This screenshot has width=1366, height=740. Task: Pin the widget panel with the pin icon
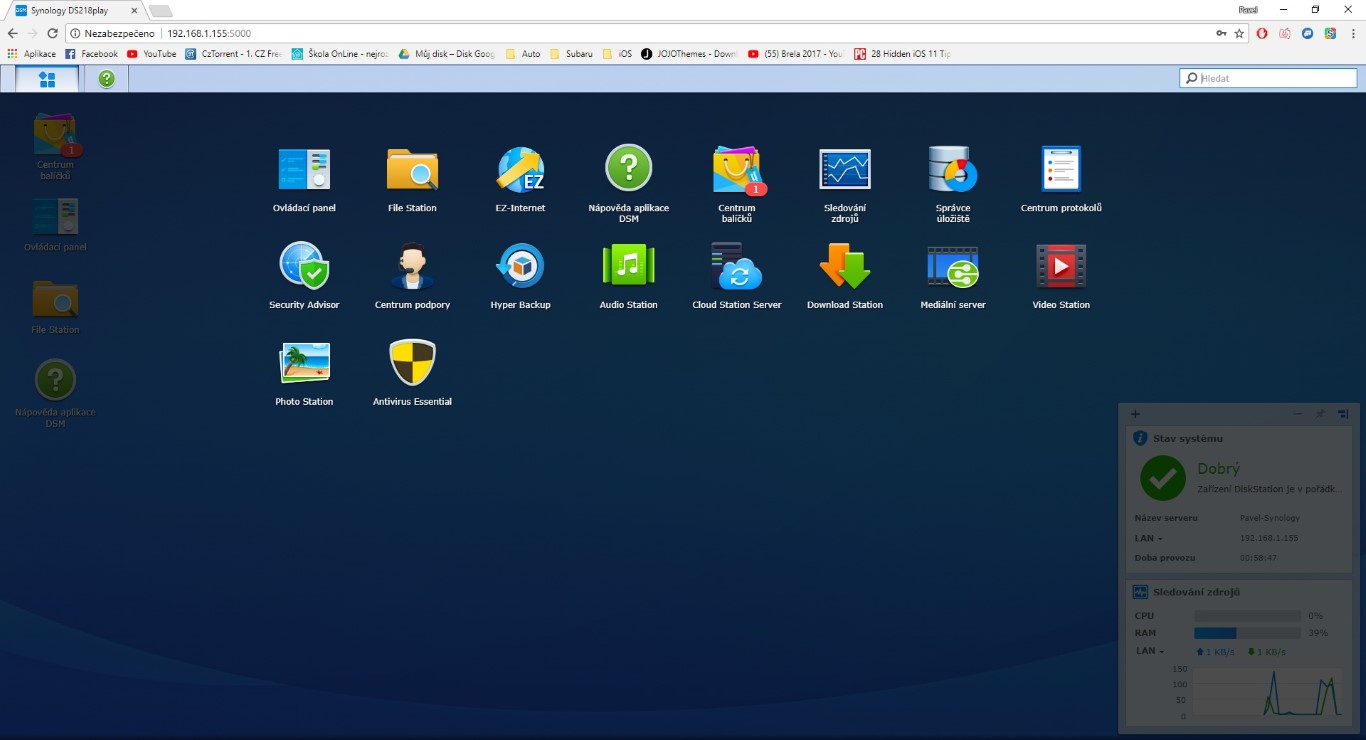click(1320, 414)
